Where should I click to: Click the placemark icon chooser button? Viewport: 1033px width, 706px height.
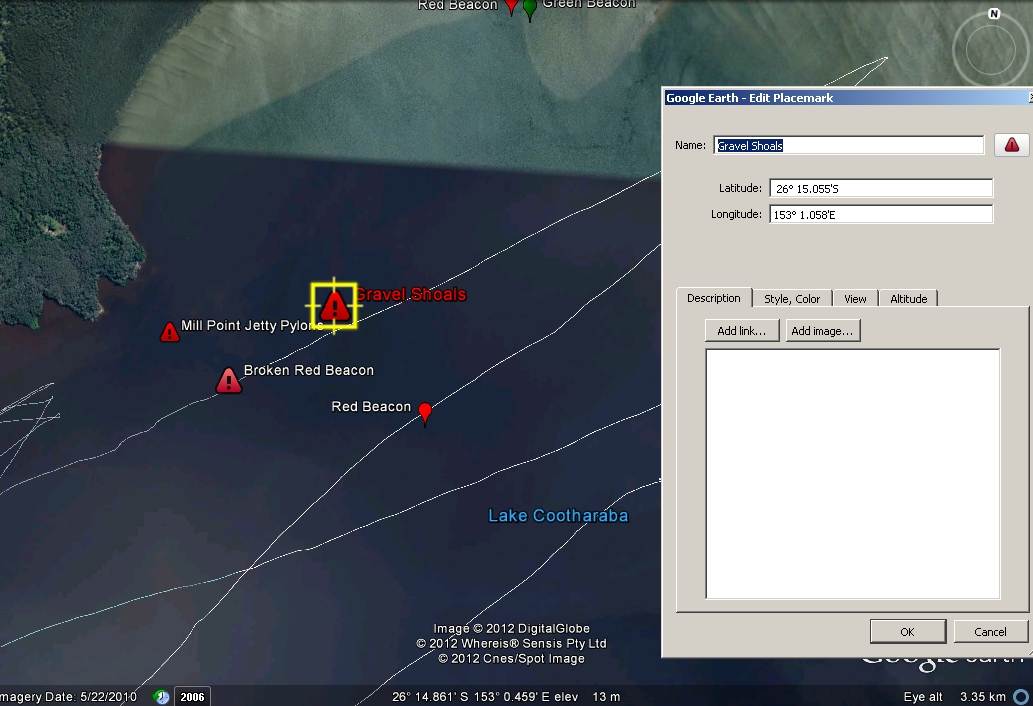[x=1011, y=145]
